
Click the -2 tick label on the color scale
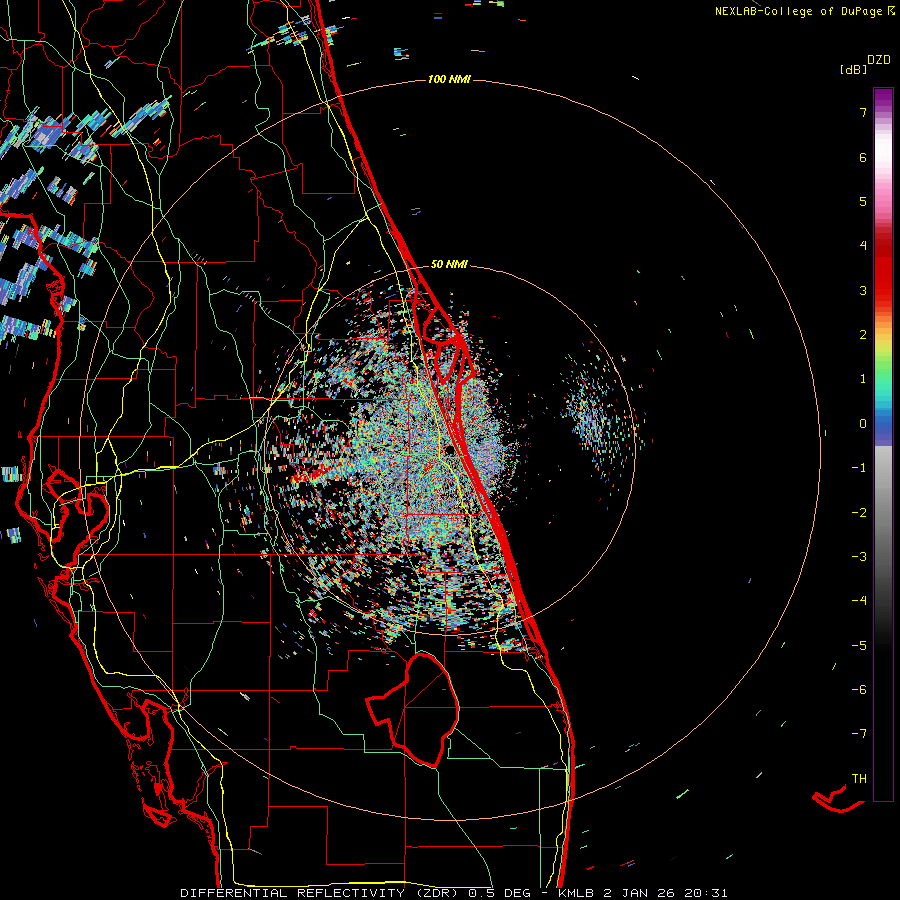(x=859, y=512)
